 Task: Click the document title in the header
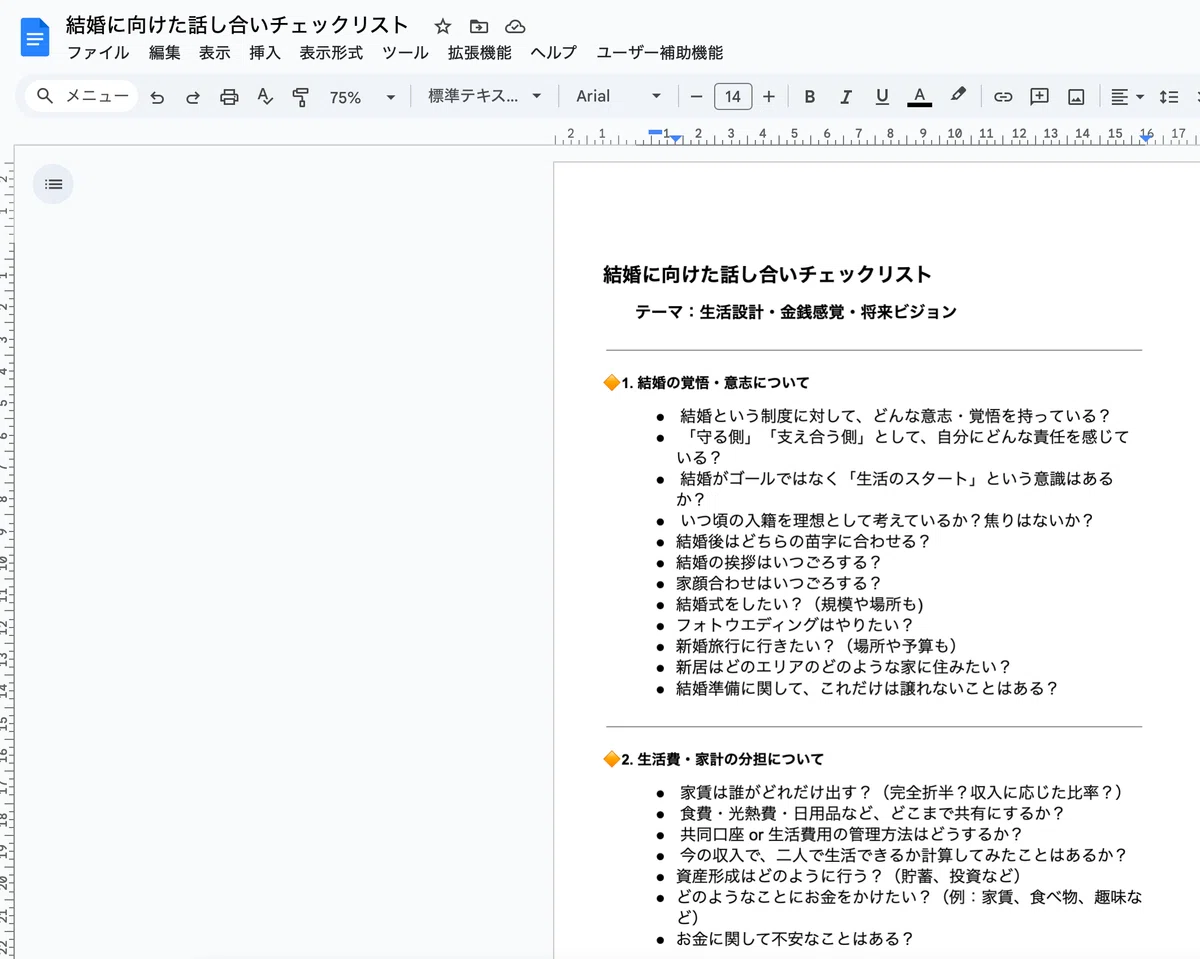[x=237, y=25]
